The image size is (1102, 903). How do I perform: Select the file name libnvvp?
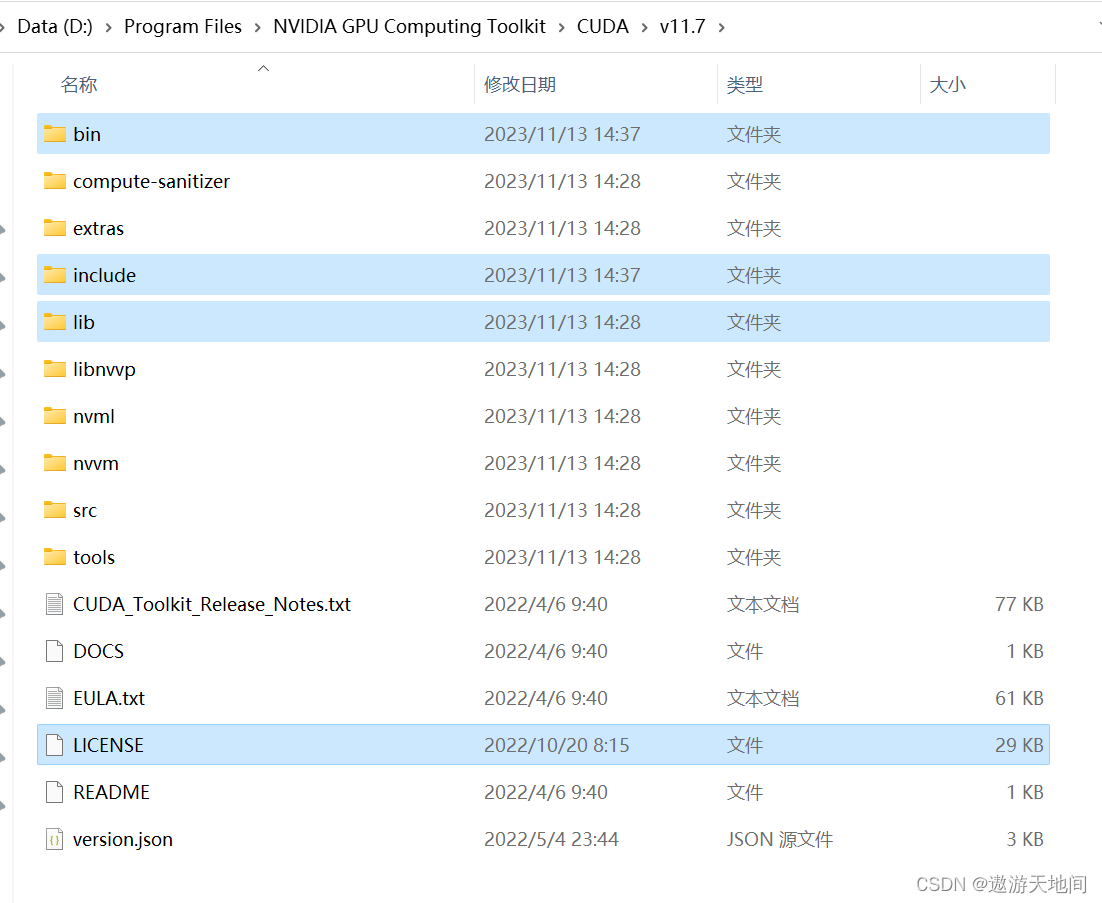click(x=104, y=370)
